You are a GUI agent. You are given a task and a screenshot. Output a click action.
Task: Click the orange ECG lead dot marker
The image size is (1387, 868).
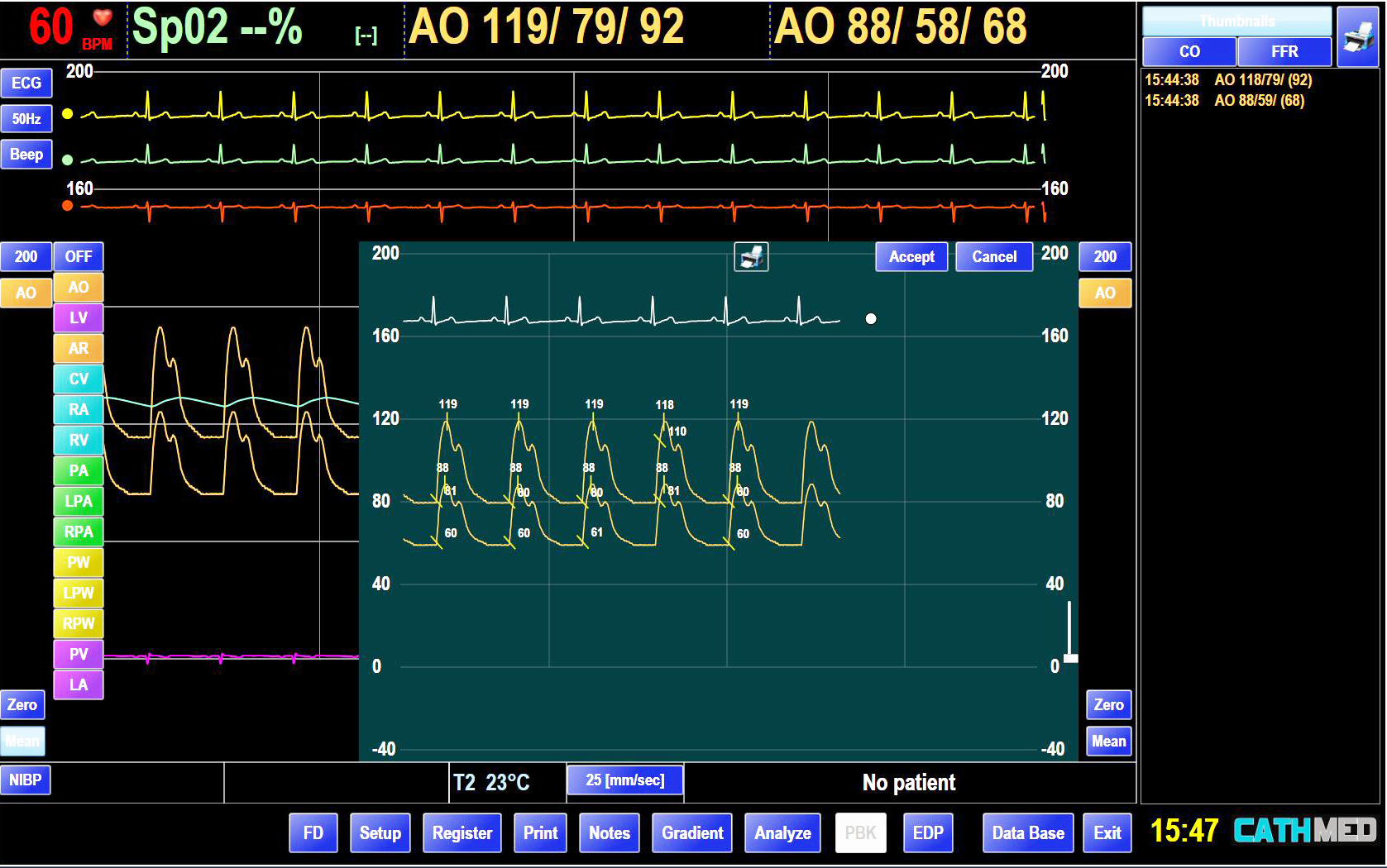point(68,206)
